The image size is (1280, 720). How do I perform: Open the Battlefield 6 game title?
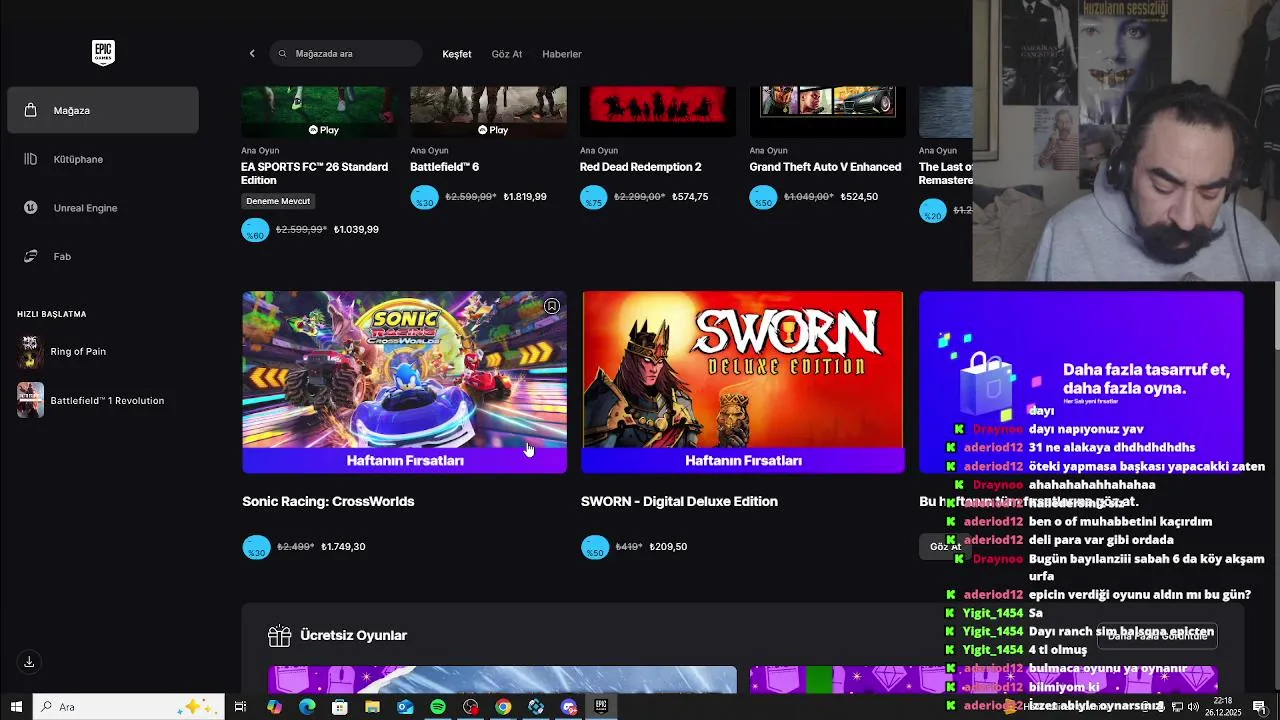click(444, 167)
